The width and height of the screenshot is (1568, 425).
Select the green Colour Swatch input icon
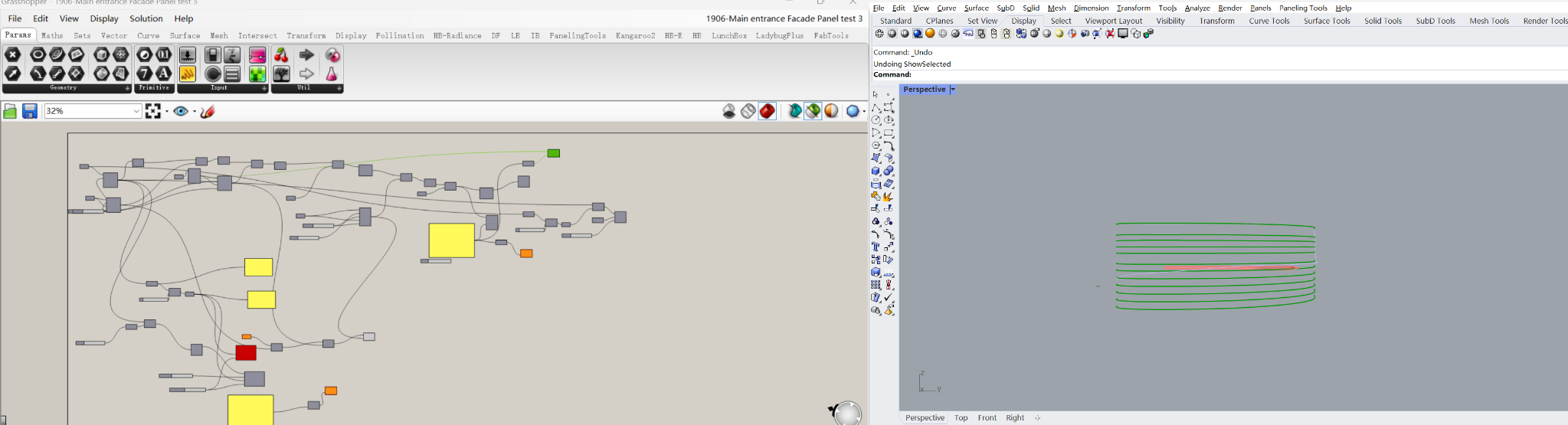tap(257, 74)
